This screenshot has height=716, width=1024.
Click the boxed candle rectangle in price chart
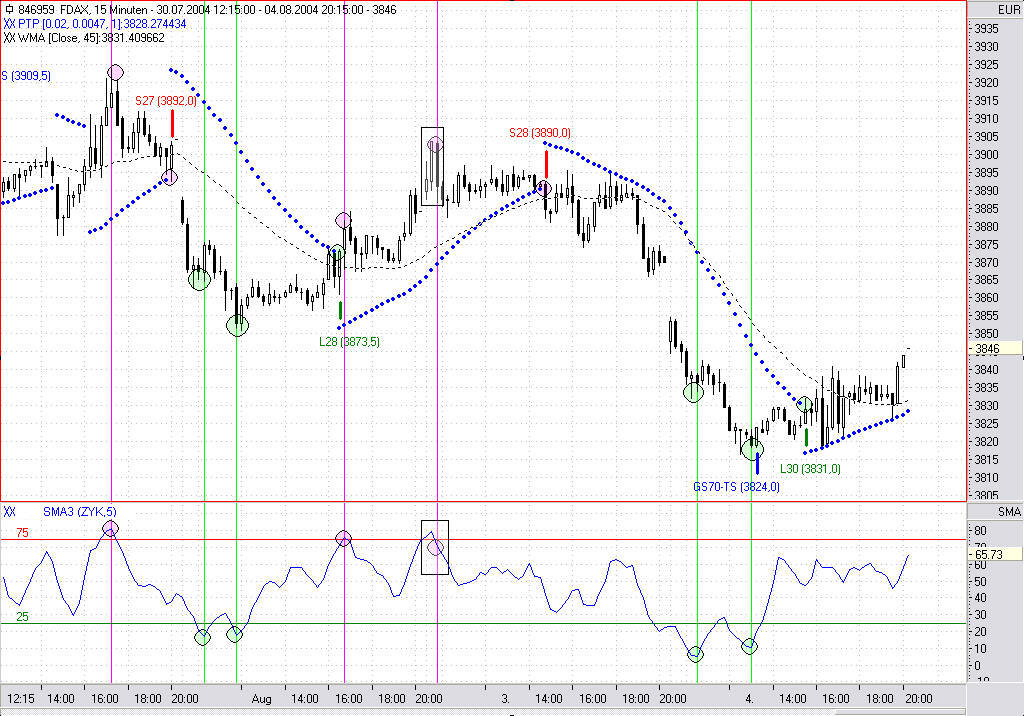(432, 166)
